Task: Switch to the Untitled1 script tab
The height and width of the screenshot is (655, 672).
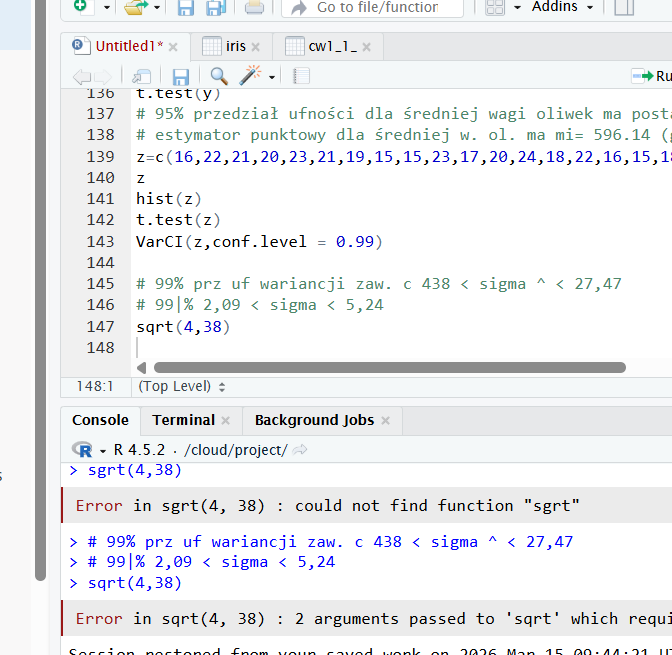Action: click(124, 46)
